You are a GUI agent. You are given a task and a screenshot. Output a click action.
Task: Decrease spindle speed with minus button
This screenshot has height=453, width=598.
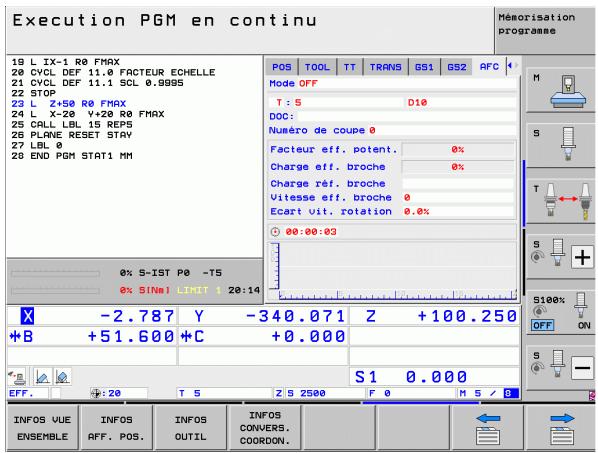pyautogui.click(x=582, y=368)
